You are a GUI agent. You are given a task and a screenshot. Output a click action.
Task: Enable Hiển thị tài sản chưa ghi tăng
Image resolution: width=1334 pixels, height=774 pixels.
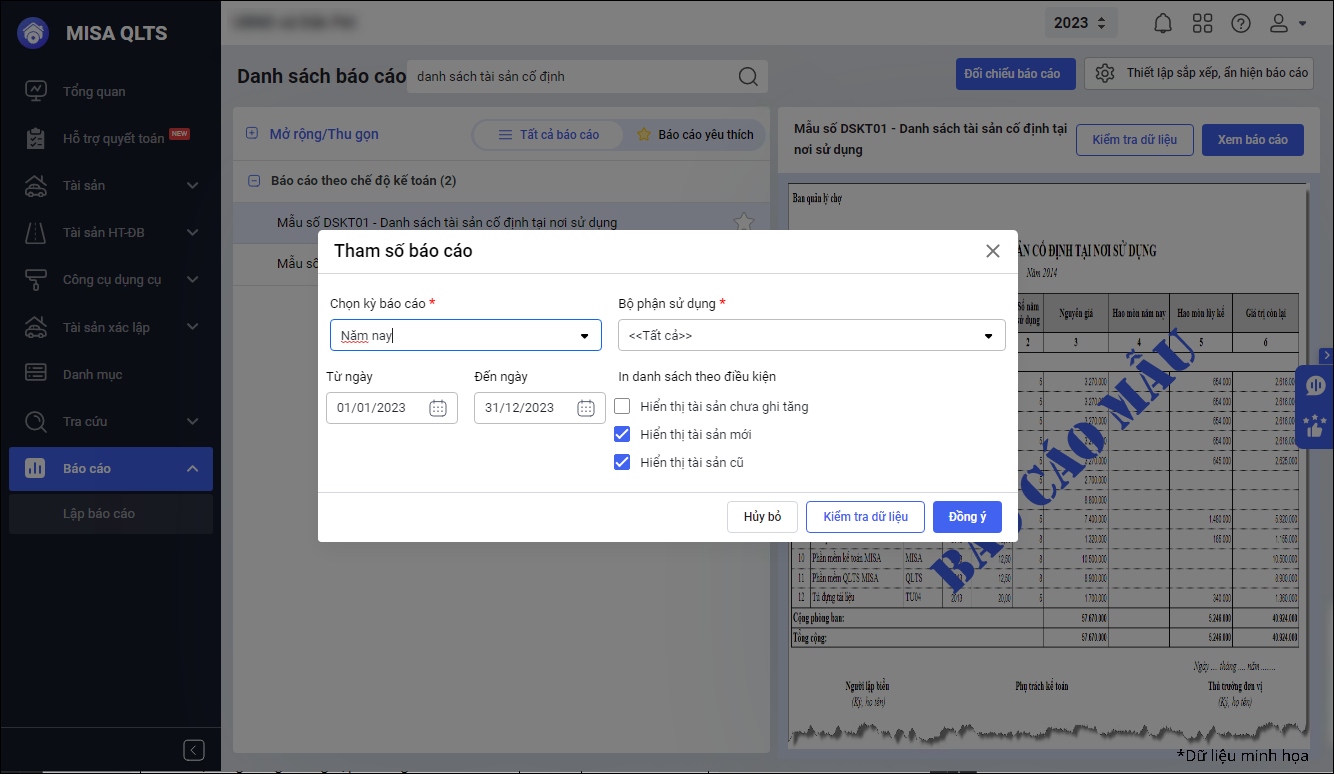tap(622, 406)
